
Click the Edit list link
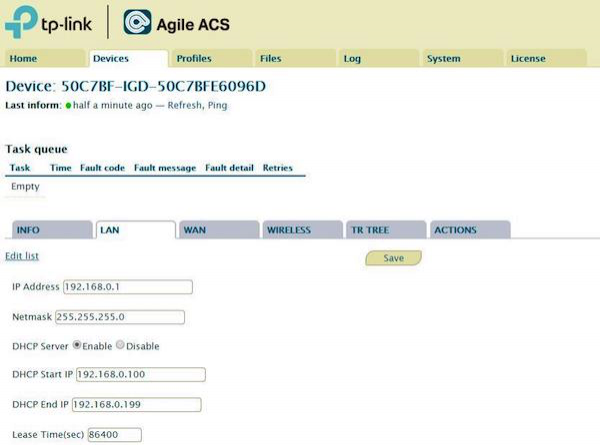click(22, 257)
